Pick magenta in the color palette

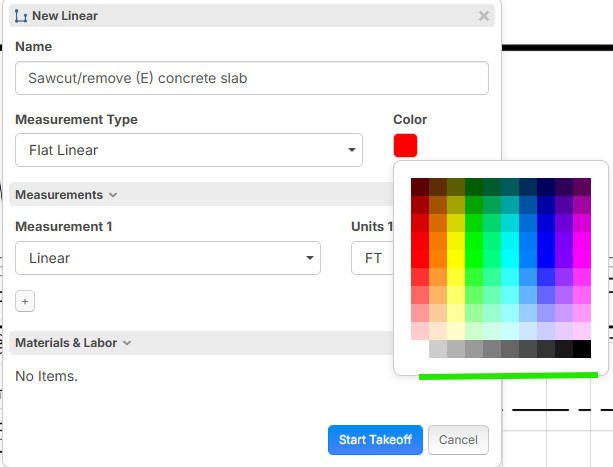point(582,259)
